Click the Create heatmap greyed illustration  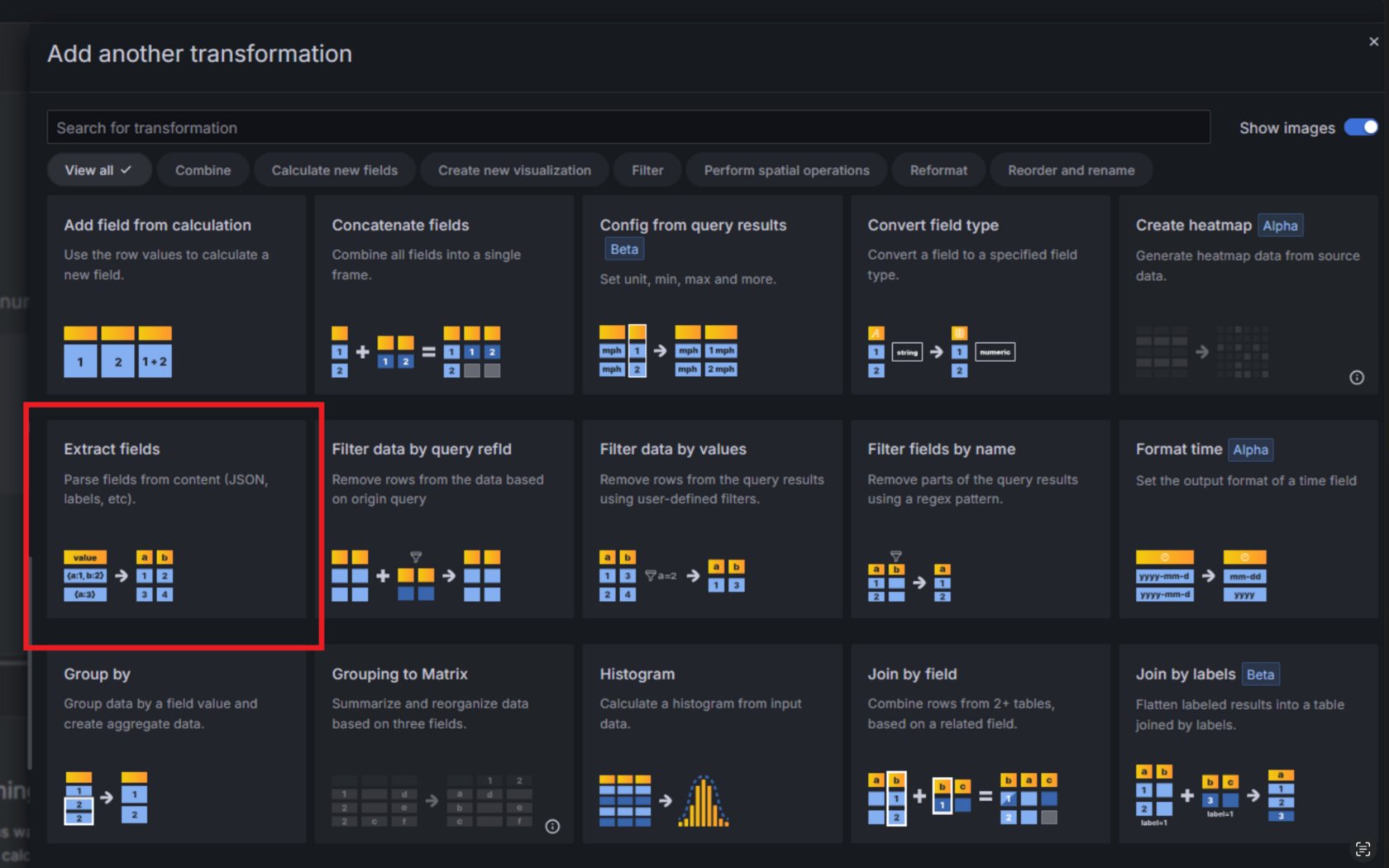(1202, 351)
